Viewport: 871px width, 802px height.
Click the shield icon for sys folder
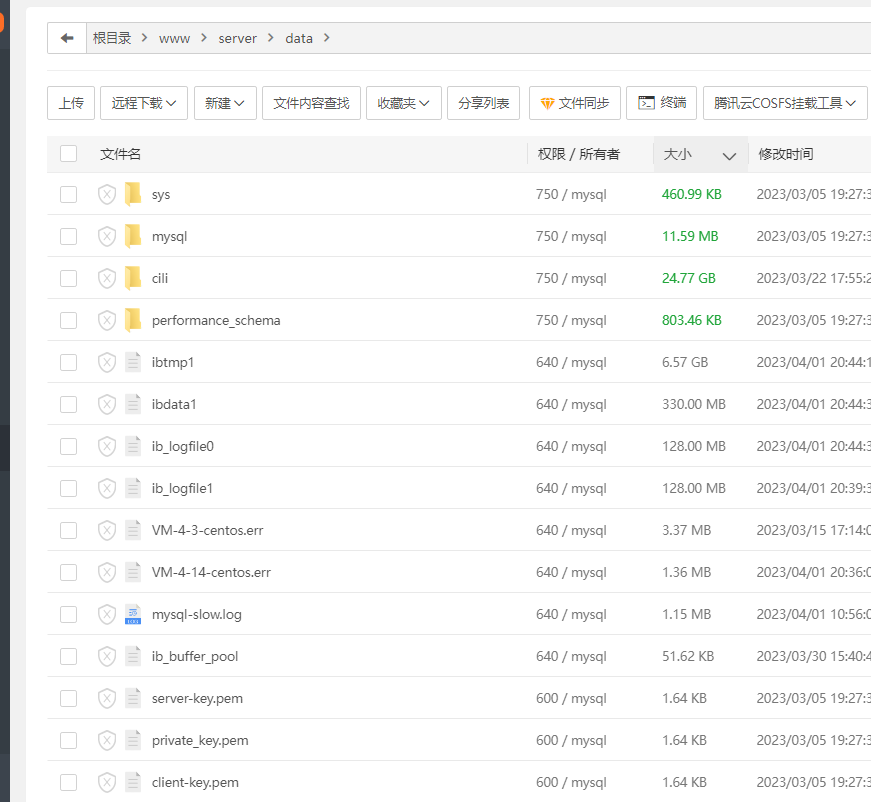107,194
